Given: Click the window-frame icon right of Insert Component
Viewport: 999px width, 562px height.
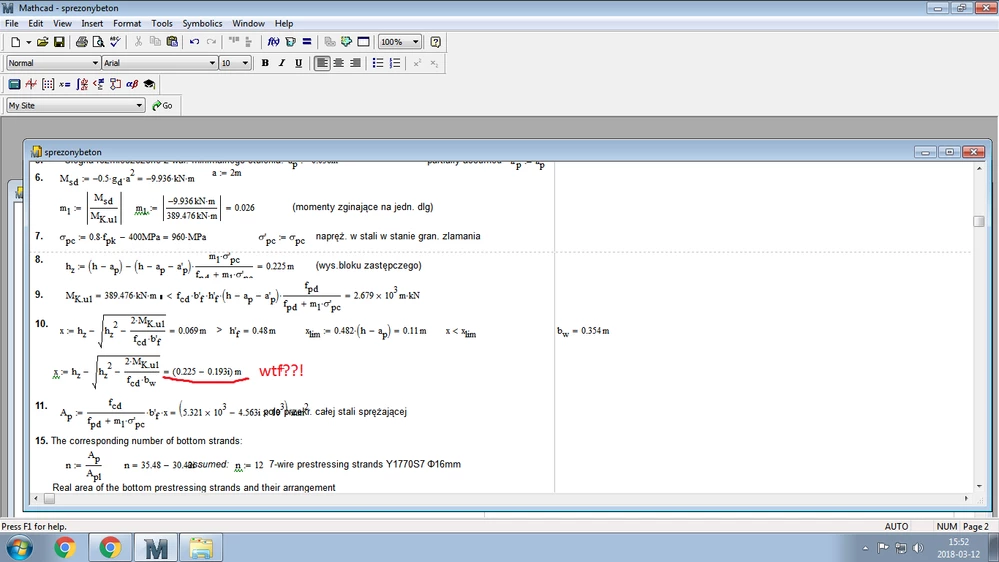Looking at the screenshot, I should click(363, 42).
